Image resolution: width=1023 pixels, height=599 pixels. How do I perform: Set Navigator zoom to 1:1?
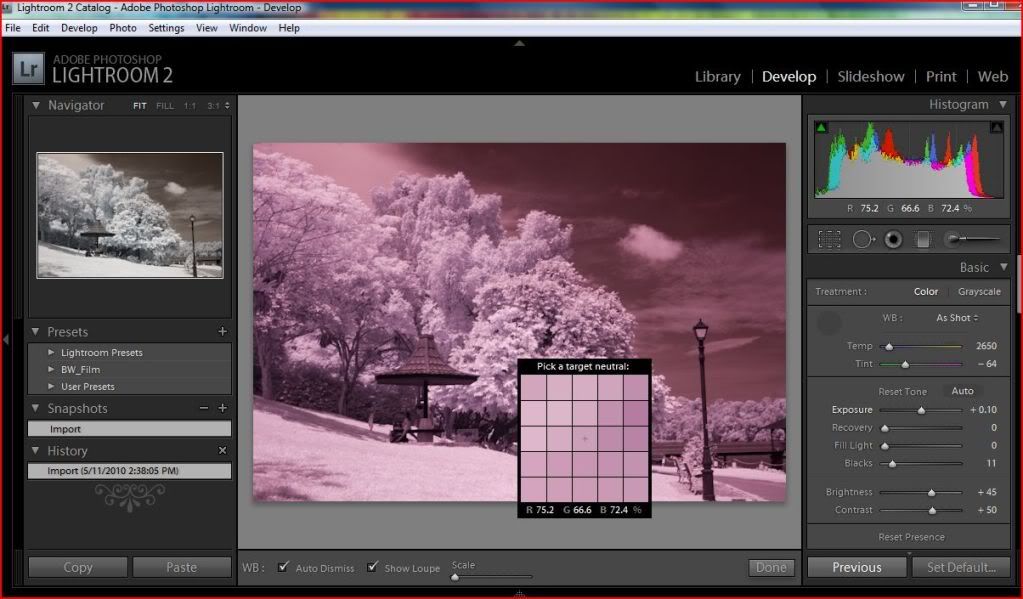point(189,106)
